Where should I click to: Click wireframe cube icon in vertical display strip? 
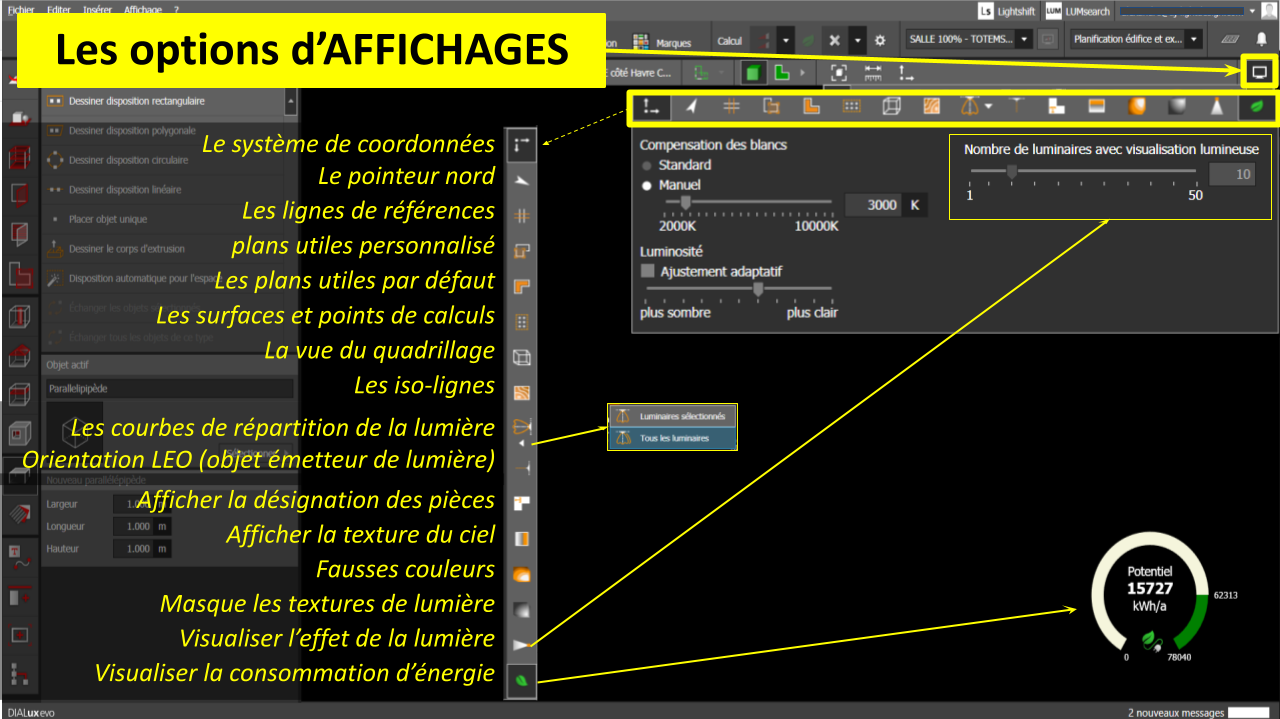coord(521,357)
